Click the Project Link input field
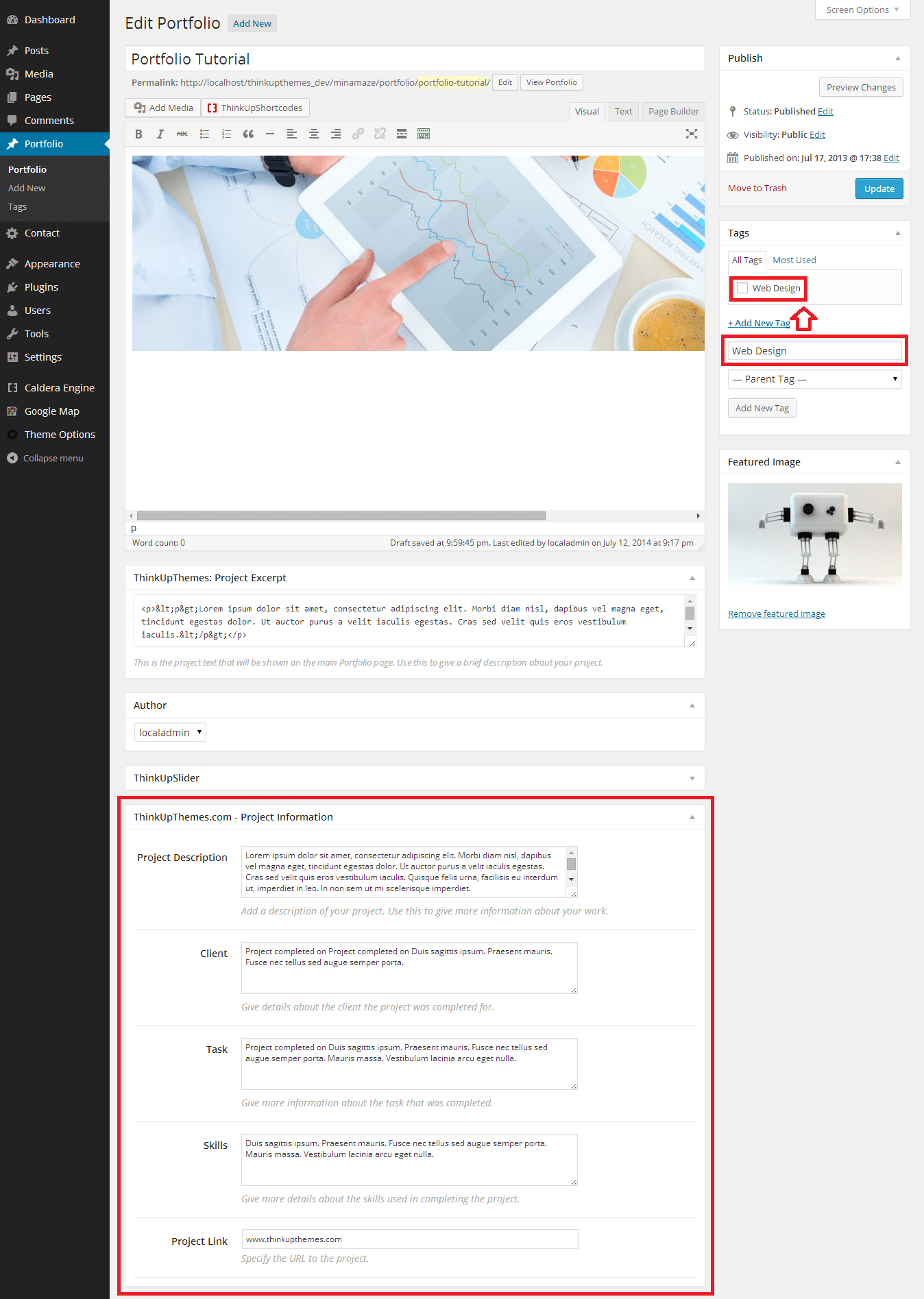Screen dimensions: 924x1299 click(409, 1239)
